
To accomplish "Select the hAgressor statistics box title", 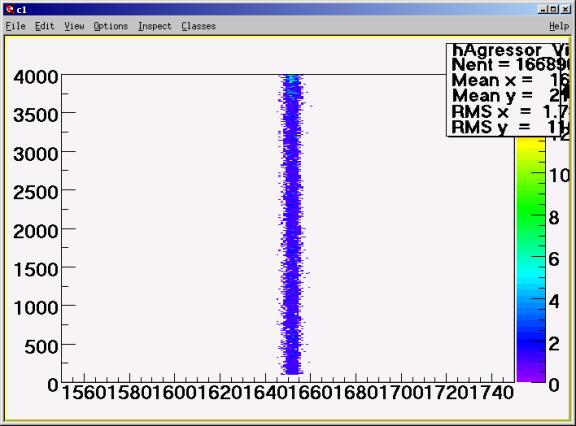I will coord(510,50).
